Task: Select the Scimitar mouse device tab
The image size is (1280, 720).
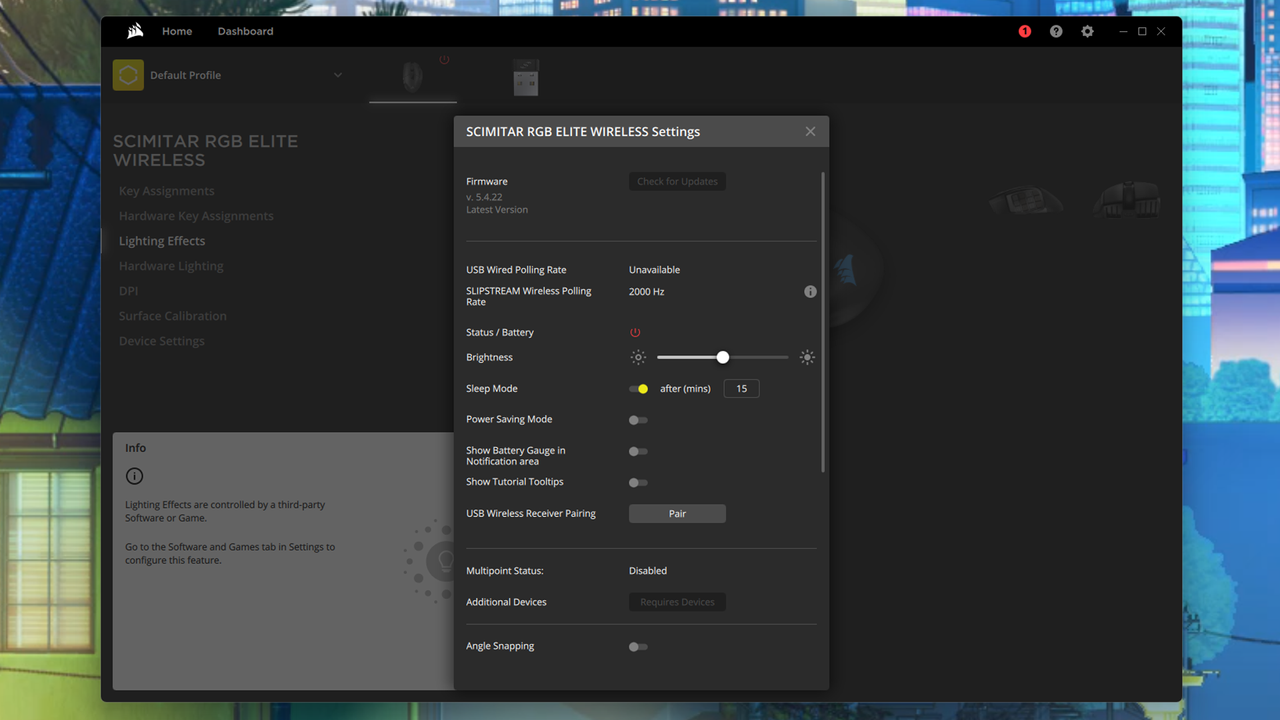Action: (413, 77)
